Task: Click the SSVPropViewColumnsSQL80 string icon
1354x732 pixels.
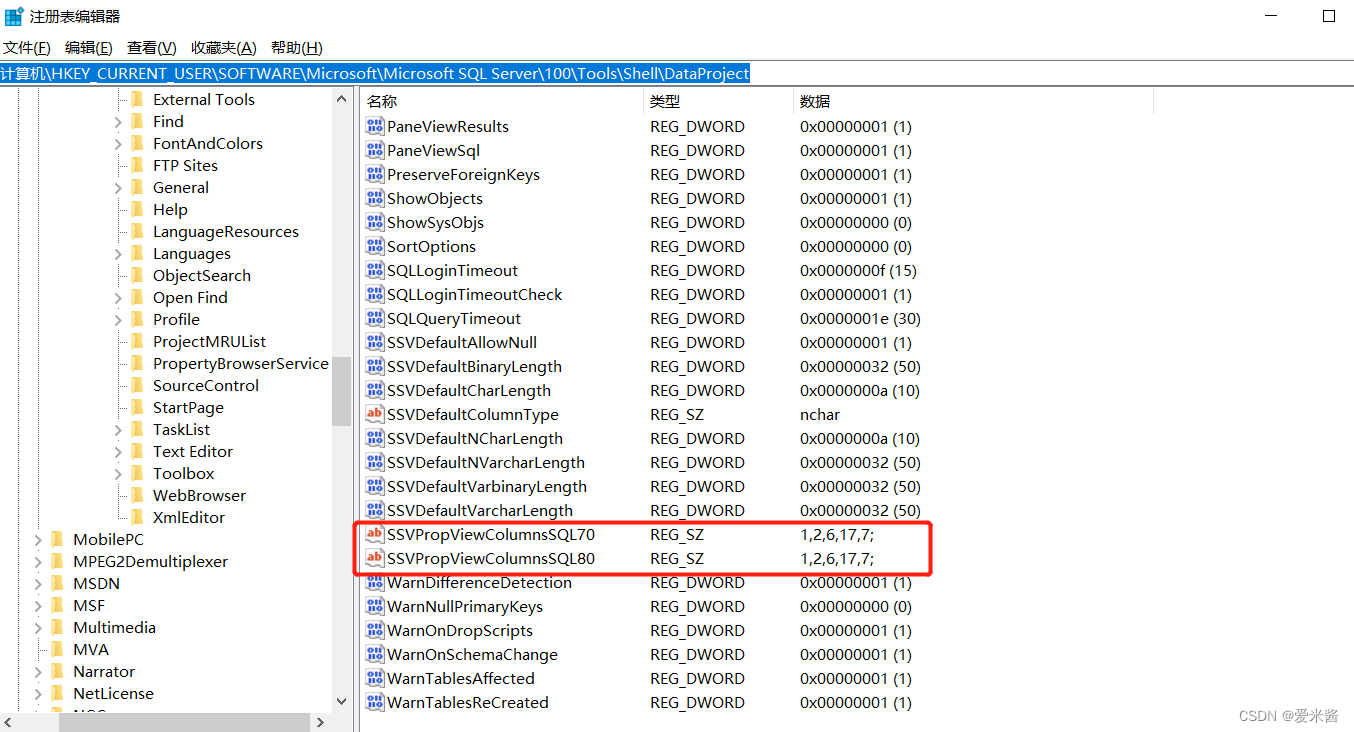Action: point(374,558)
